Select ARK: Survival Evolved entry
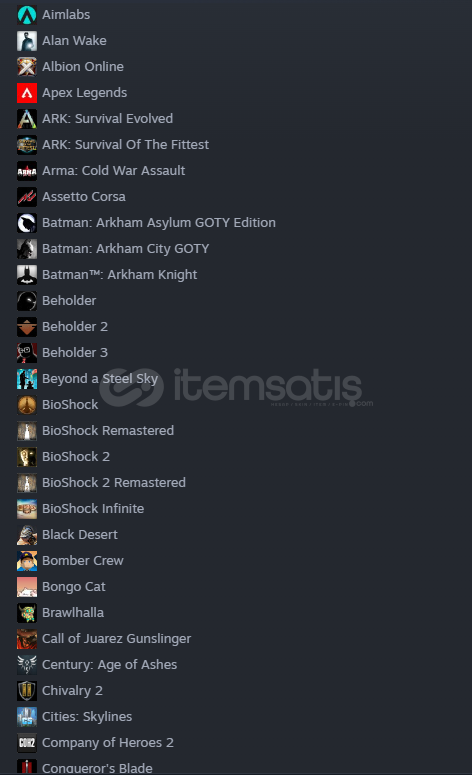Image resolution: width=472 pixels, height=775 pixels. click(107, 119)
